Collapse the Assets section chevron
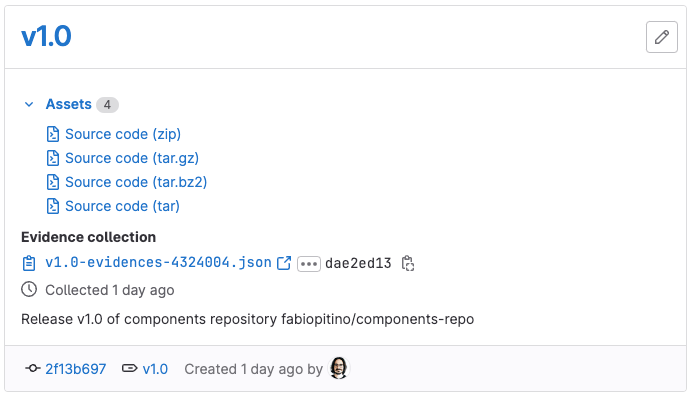This screenshot has height=398, width=693. pyautogui.click(x=29, y=105)
